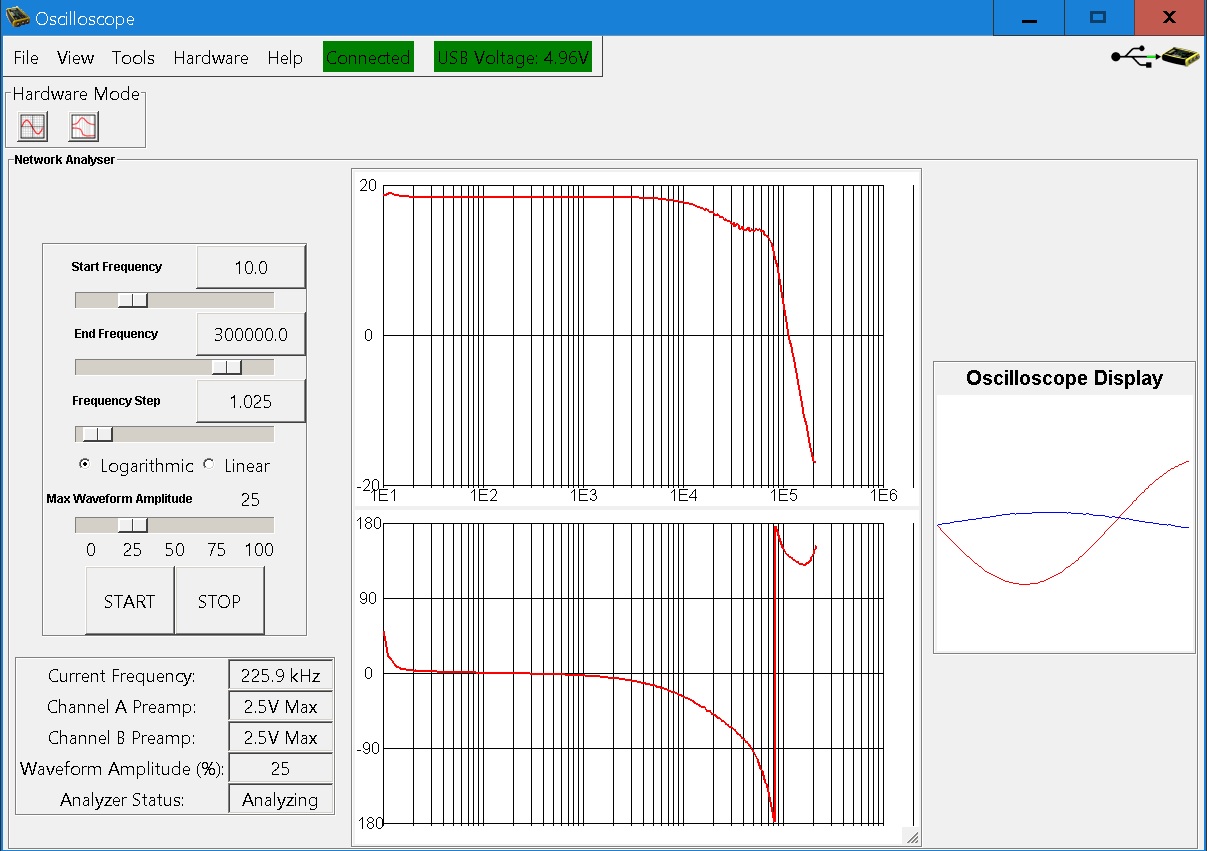Click the Start Frequency slider handle
Screen dimensions: 1207x851
click(x=131, y=300)
